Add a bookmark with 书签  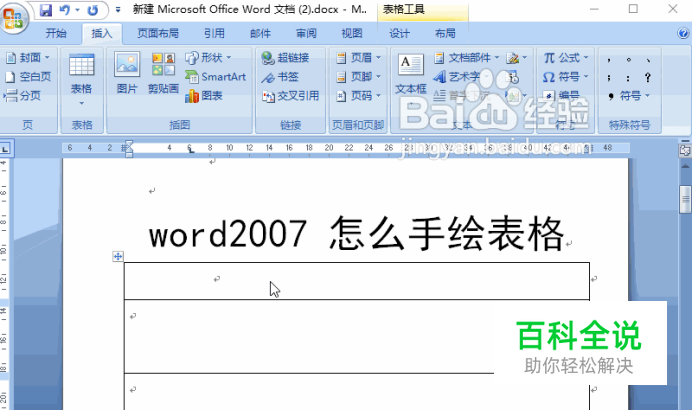pyautogui.click(x=279, y=77)
